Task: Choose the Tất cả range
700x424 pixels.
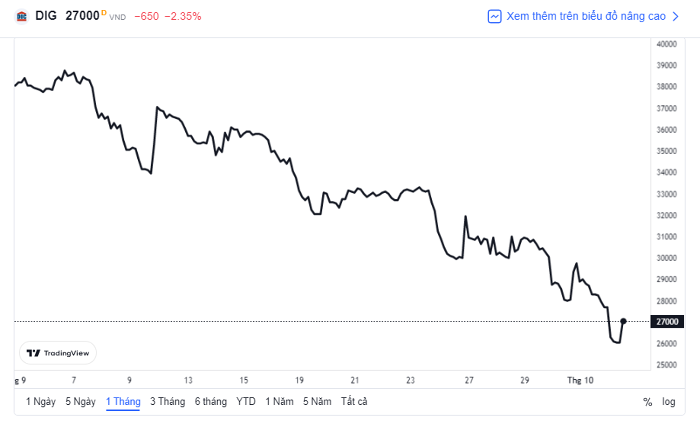Action: point(354,402)
